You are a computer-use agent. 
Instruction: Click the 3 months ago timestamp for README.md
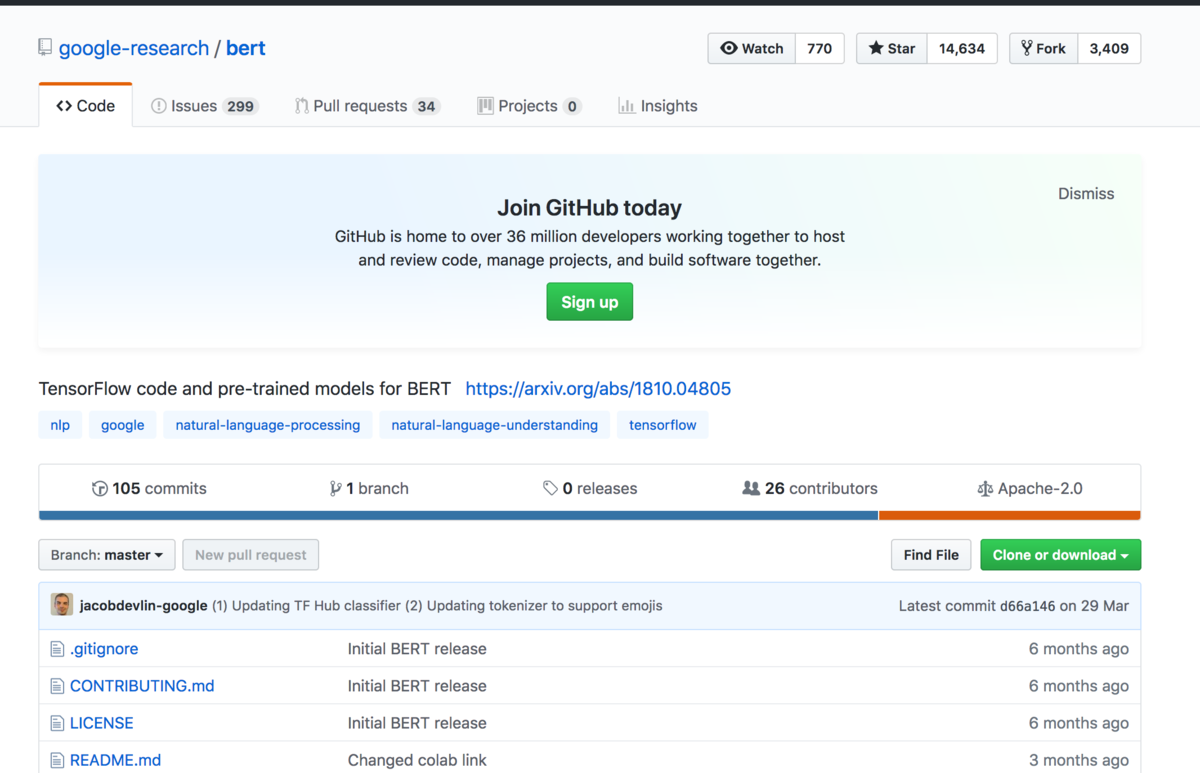(1078, 759)
